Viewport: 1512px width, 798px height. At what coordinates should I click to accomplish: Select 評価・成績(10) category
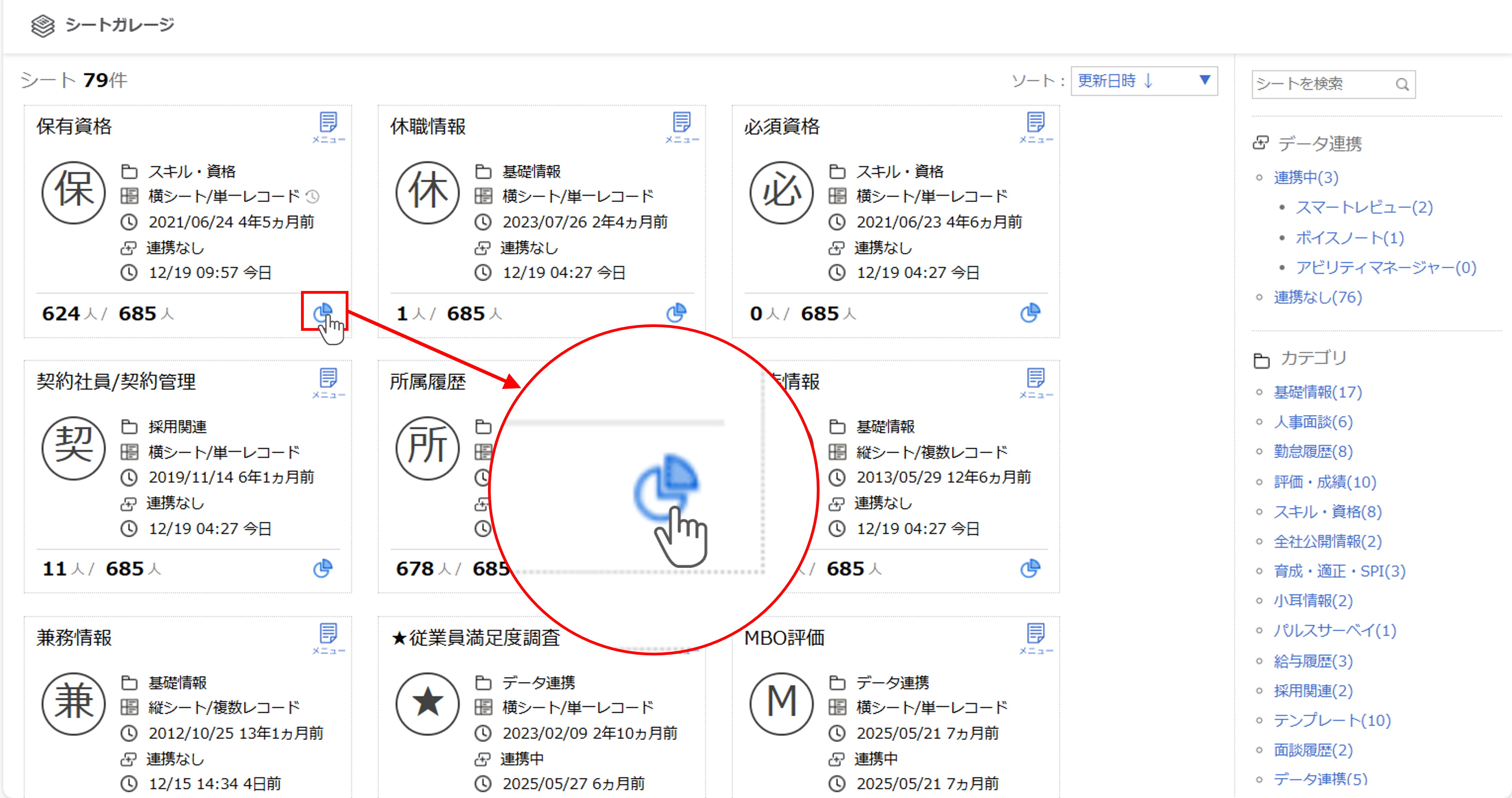pyautogui.click(x=1324, y=482)
